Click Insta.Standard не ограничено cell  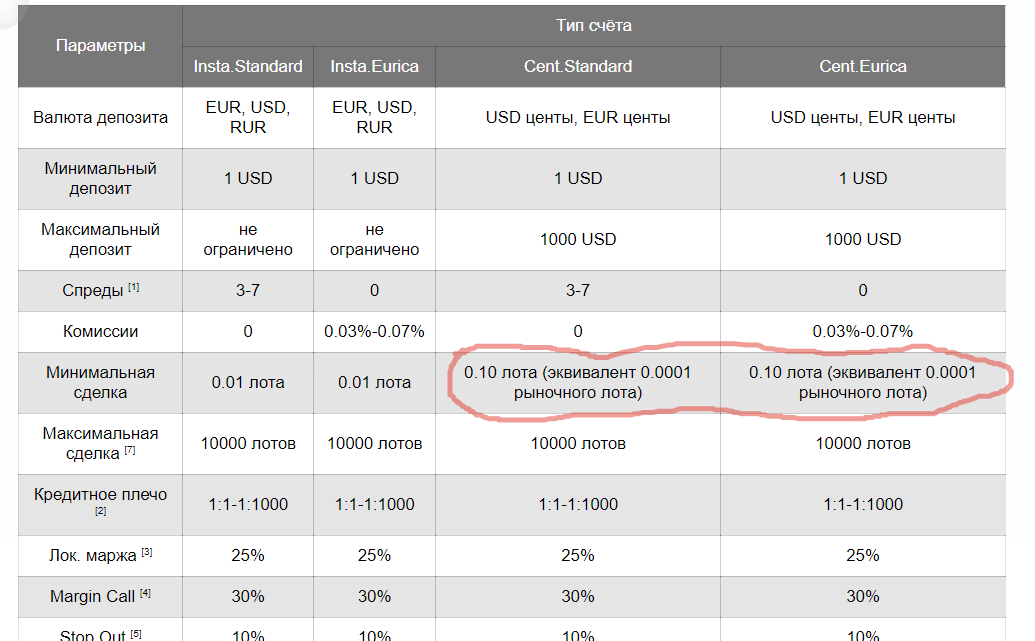coord(248,239)
